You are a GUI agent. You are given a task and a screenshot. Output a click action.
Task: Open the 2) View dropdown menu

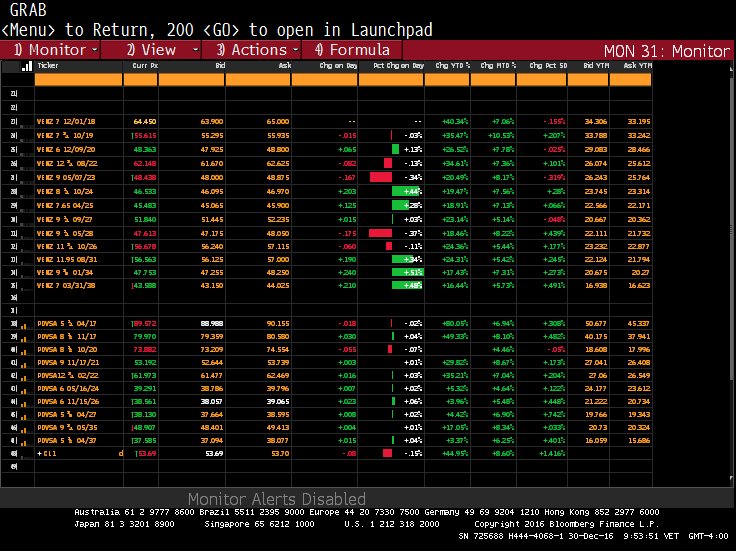(x=151, y=50)
